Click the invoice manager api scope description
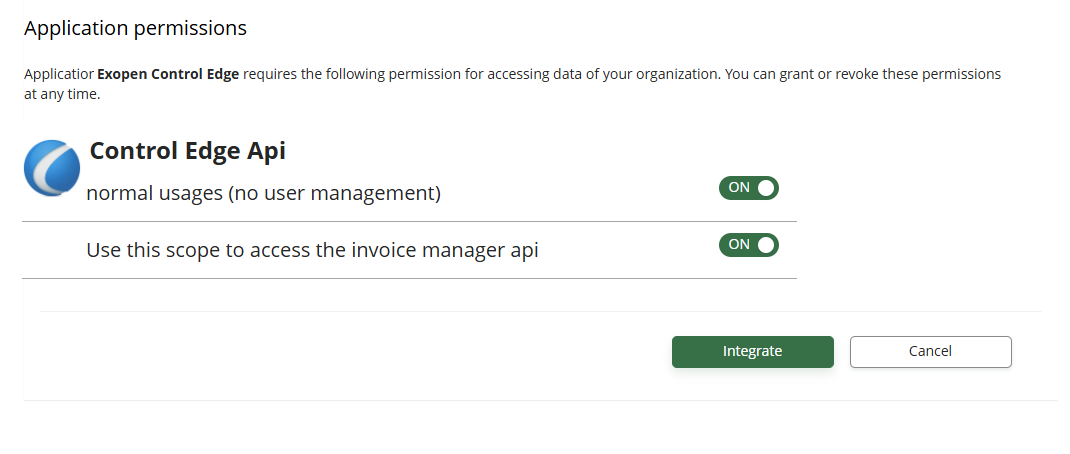This screenshot has width=1070, height=454. pos(312,250)
